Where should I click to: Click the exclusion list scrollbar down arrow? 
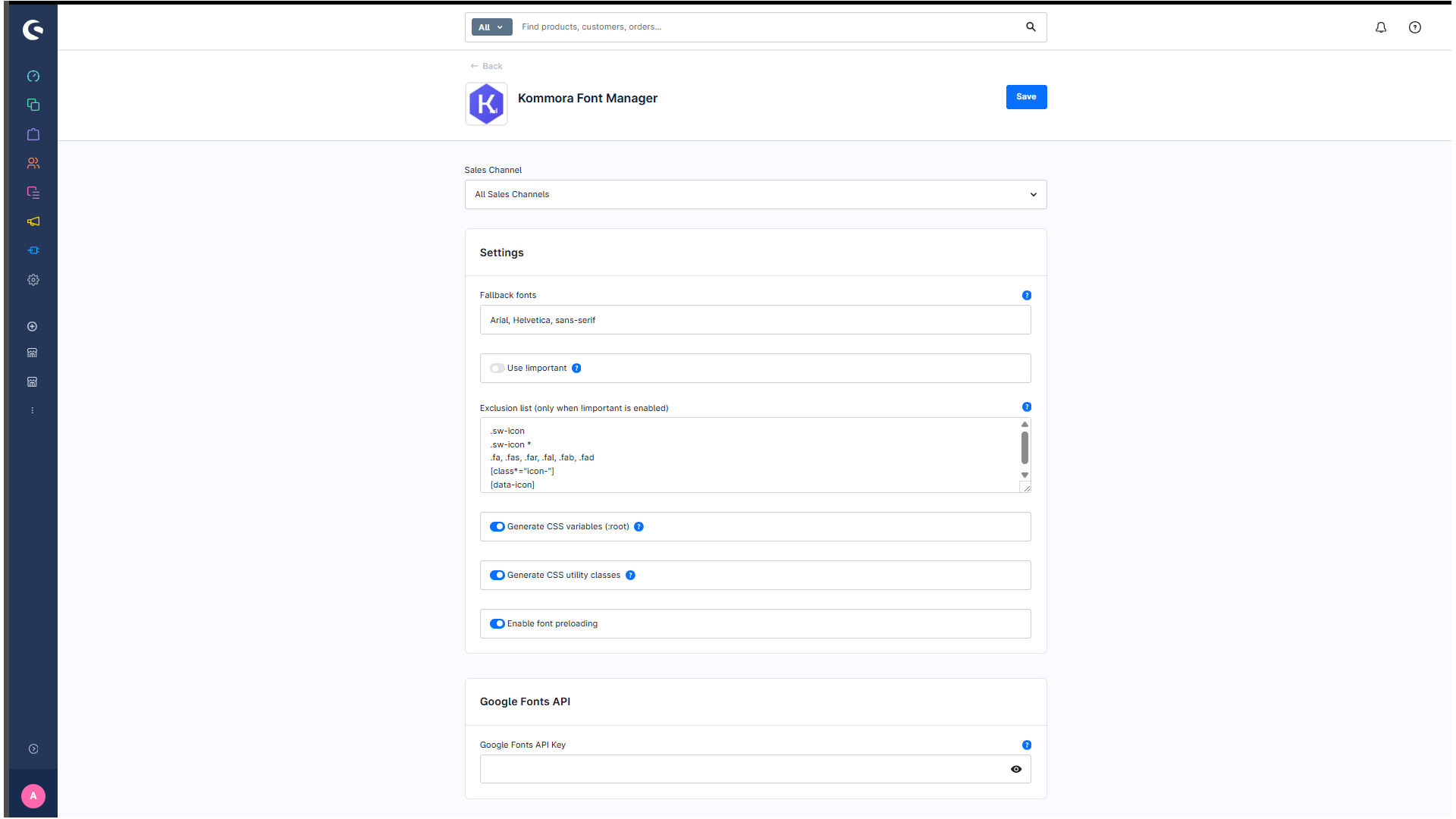[1025, 475]
